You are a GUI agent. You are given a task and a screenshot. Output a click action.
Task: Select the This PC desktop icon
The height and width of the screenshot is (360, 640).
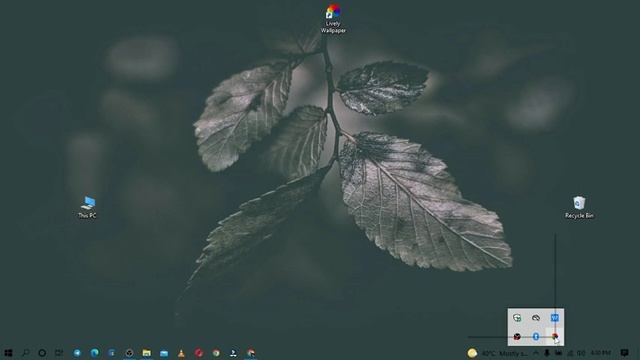(x=87, y=207)
